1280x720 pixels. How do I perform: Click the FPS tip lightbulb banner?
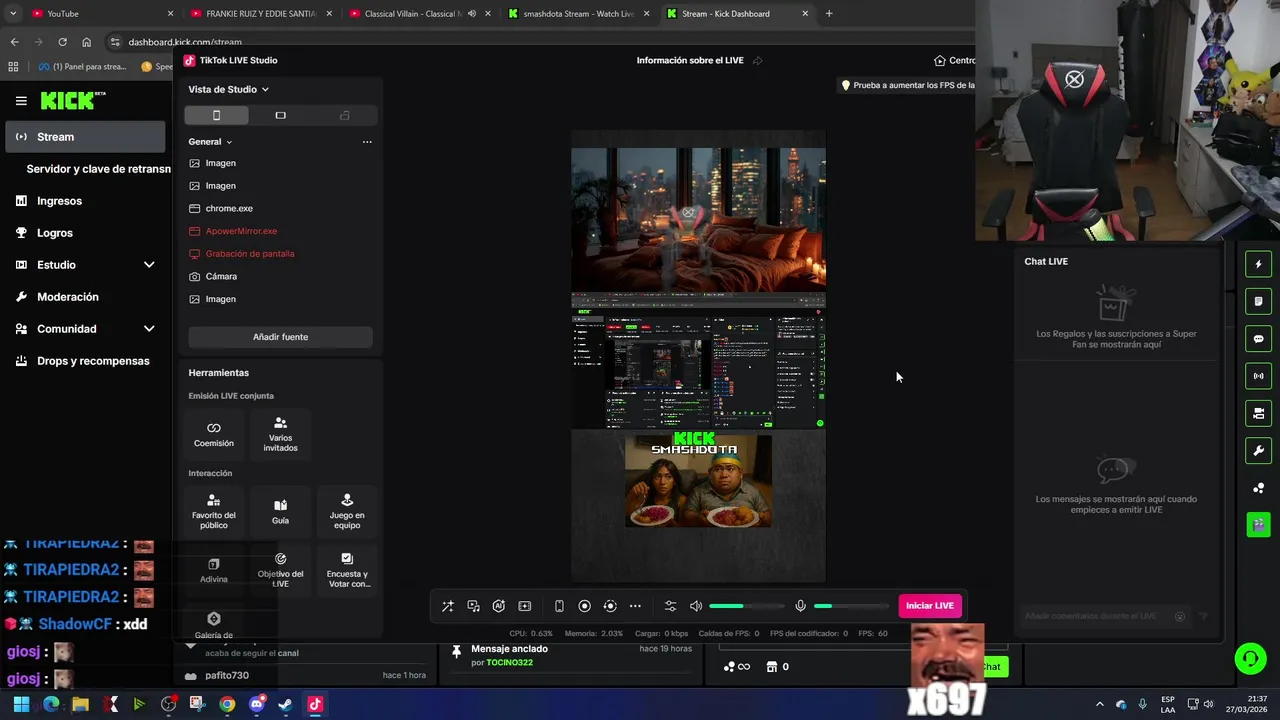click(908, 85)
